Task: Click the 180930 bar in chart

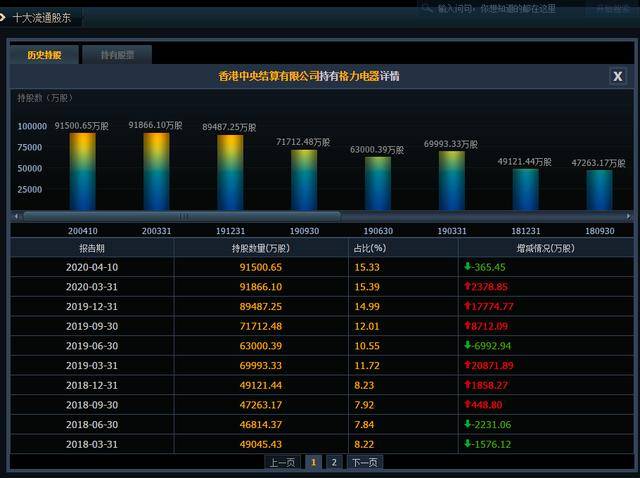Action: 600,191
